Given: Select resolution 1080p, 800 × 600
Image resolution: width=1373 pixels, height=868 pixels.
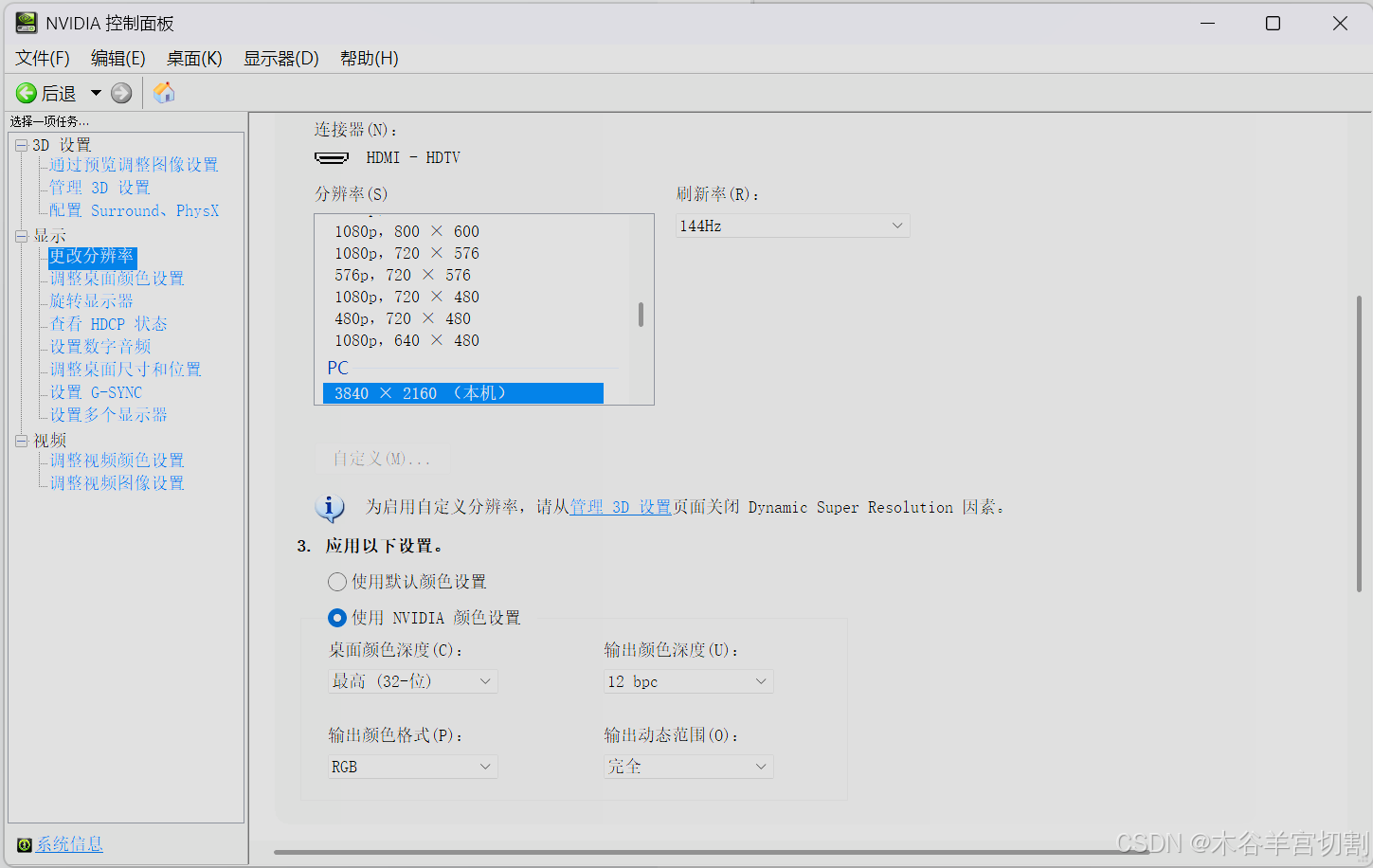Looking at the screenshot, I should click(x=406, y=231).
